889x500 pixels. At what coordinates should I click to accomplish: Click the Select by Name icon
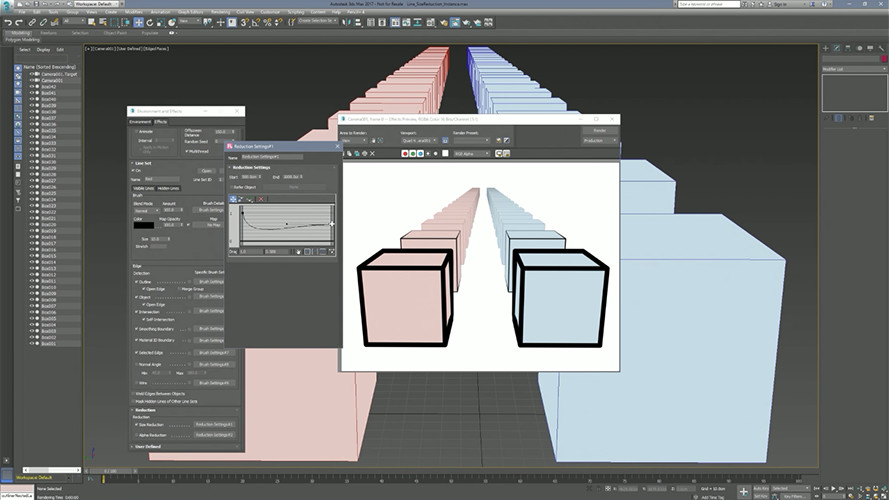pos(103,23)
